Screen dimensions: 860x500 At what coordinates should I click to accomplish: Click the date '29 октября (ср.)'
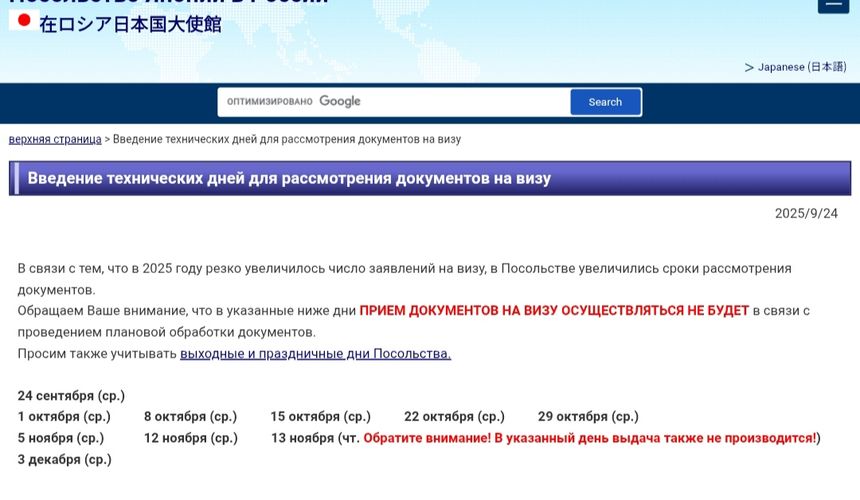[x=588, y=417]
